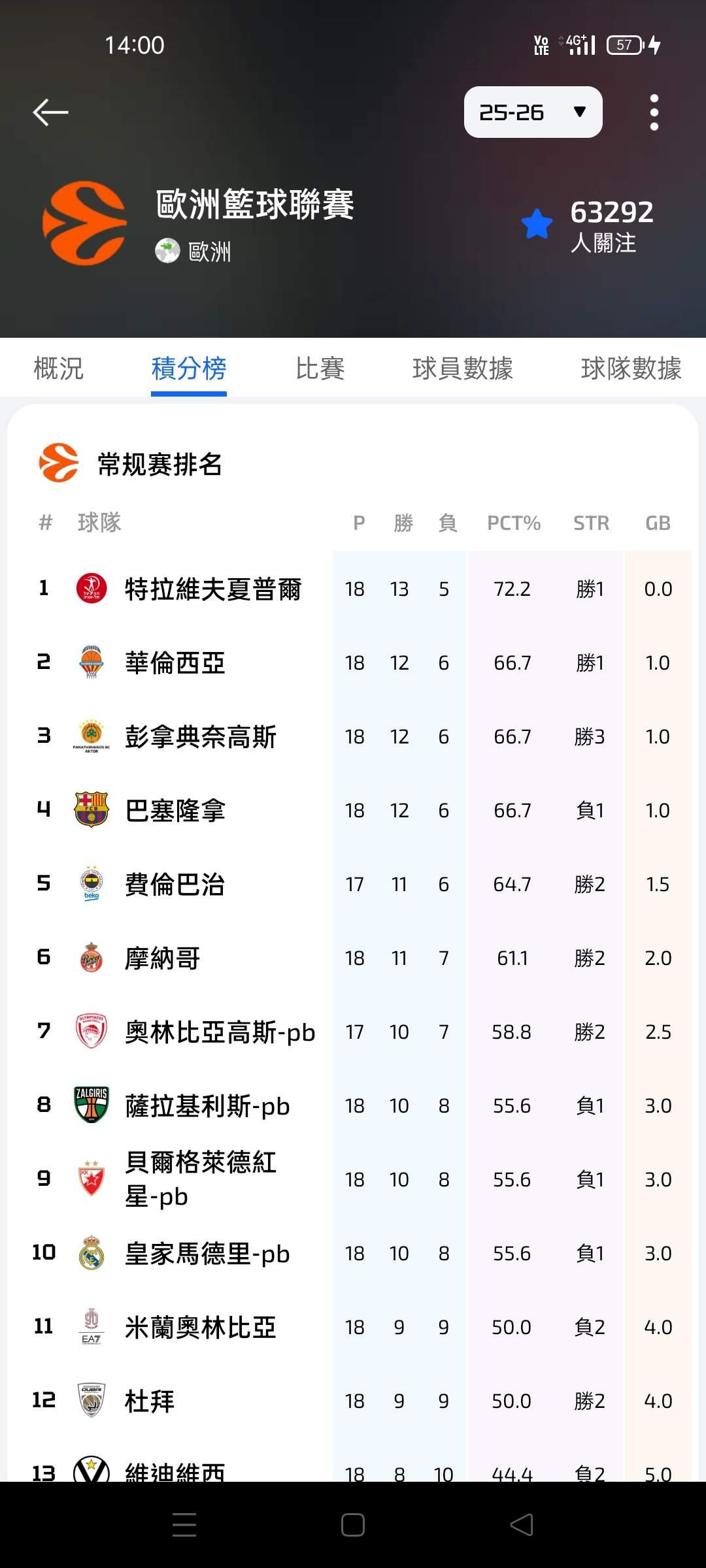The height and width of the screenshot is (1568, 706).
Task: Tap the EuroLeague logo in header
Action: click(85, 223)
